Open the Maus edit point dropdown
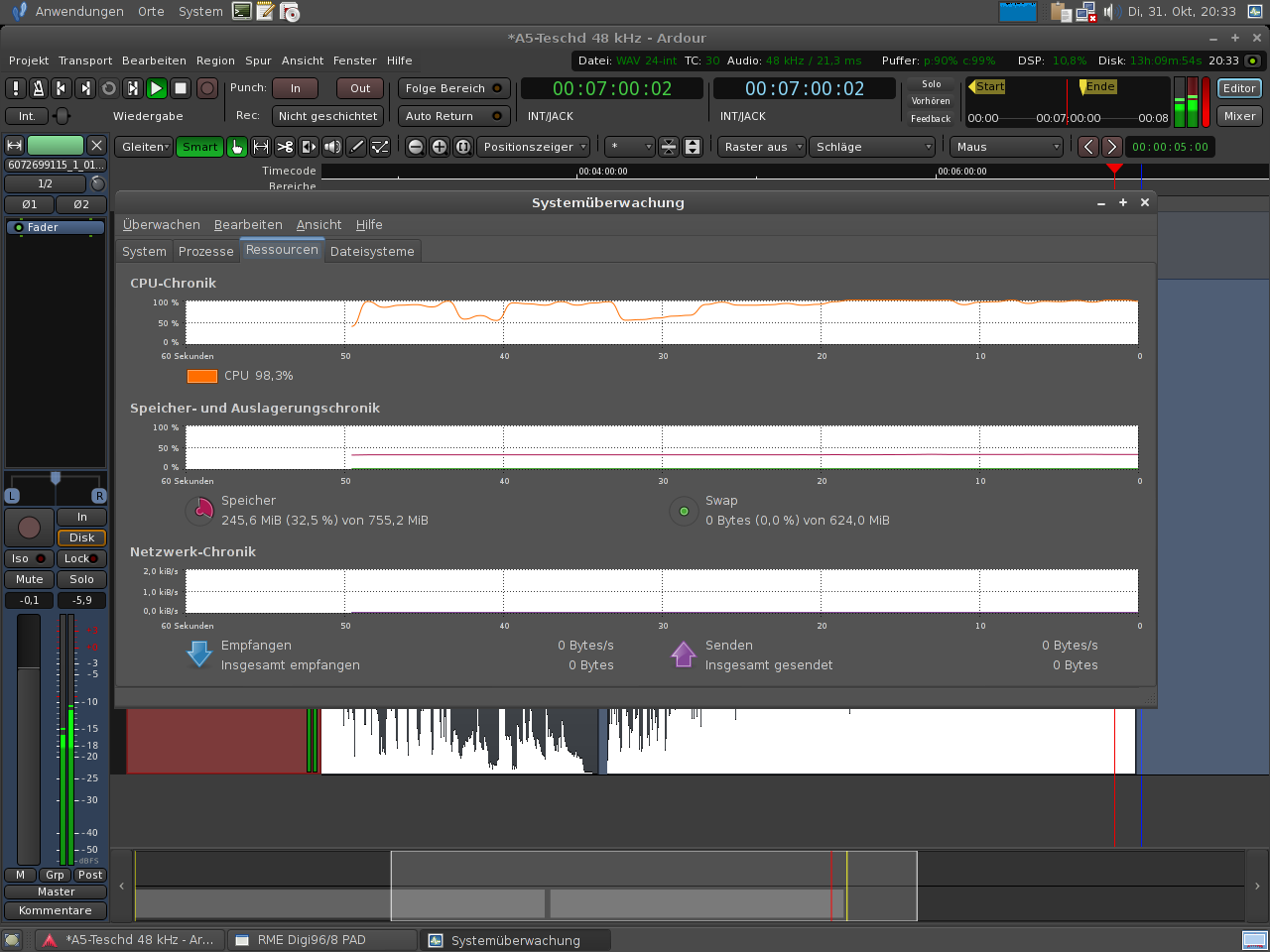The image size is (1270, 952). [x=1007, y=147]
